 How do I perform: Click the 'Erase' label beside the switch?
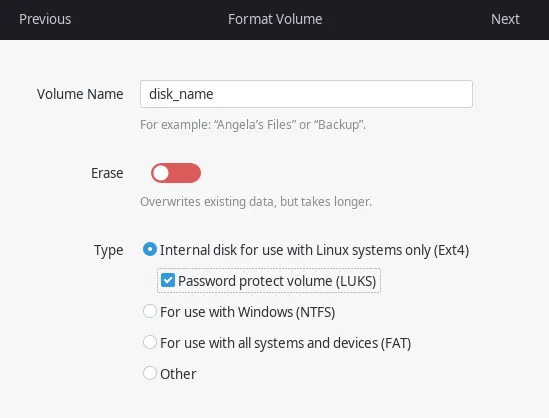pyautogui.click(x=107, y=173)
